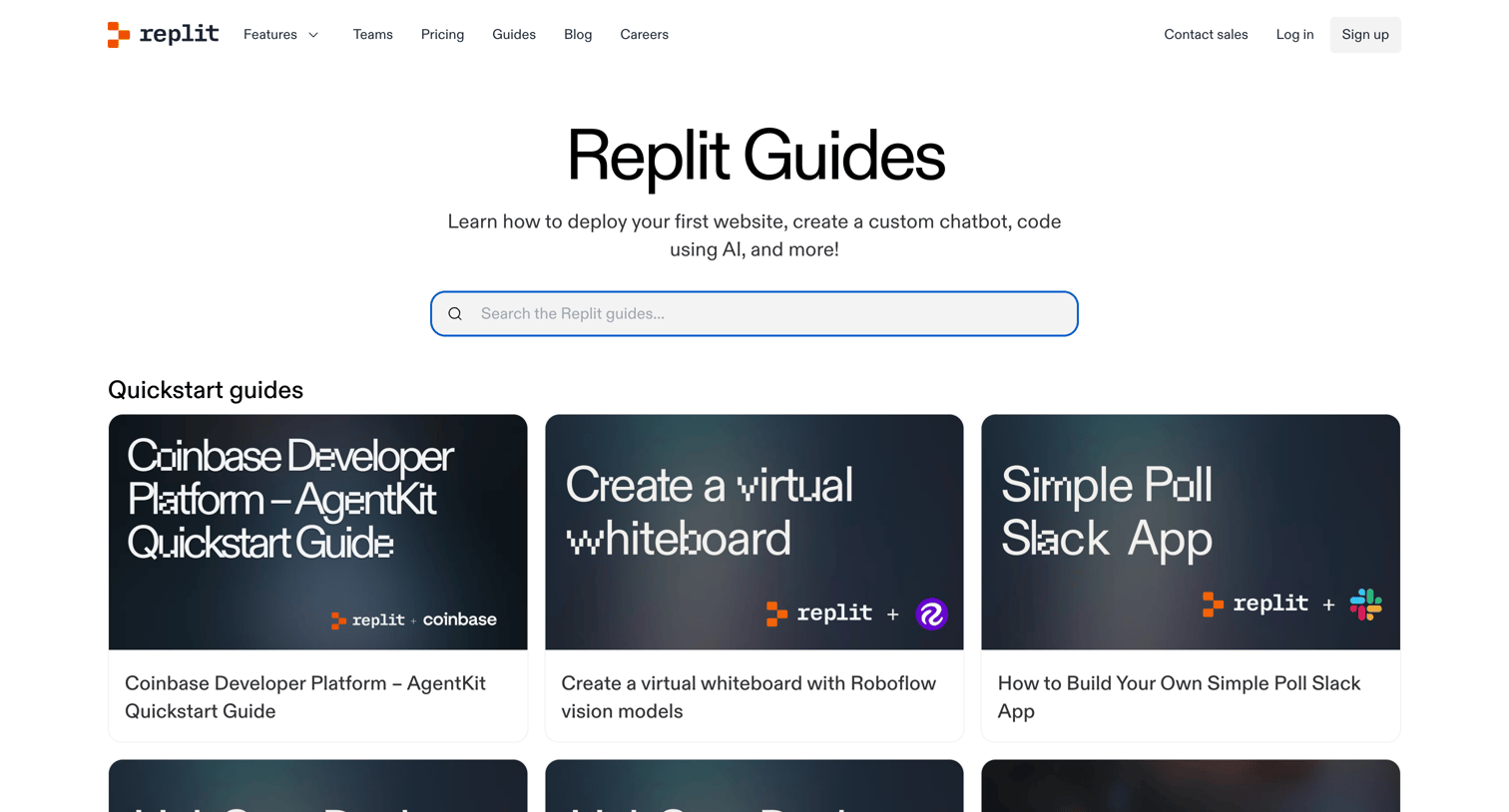Expand the Features dropdown chevron
This screenshot has width=1509, height=812.
(x=313, y=35)
